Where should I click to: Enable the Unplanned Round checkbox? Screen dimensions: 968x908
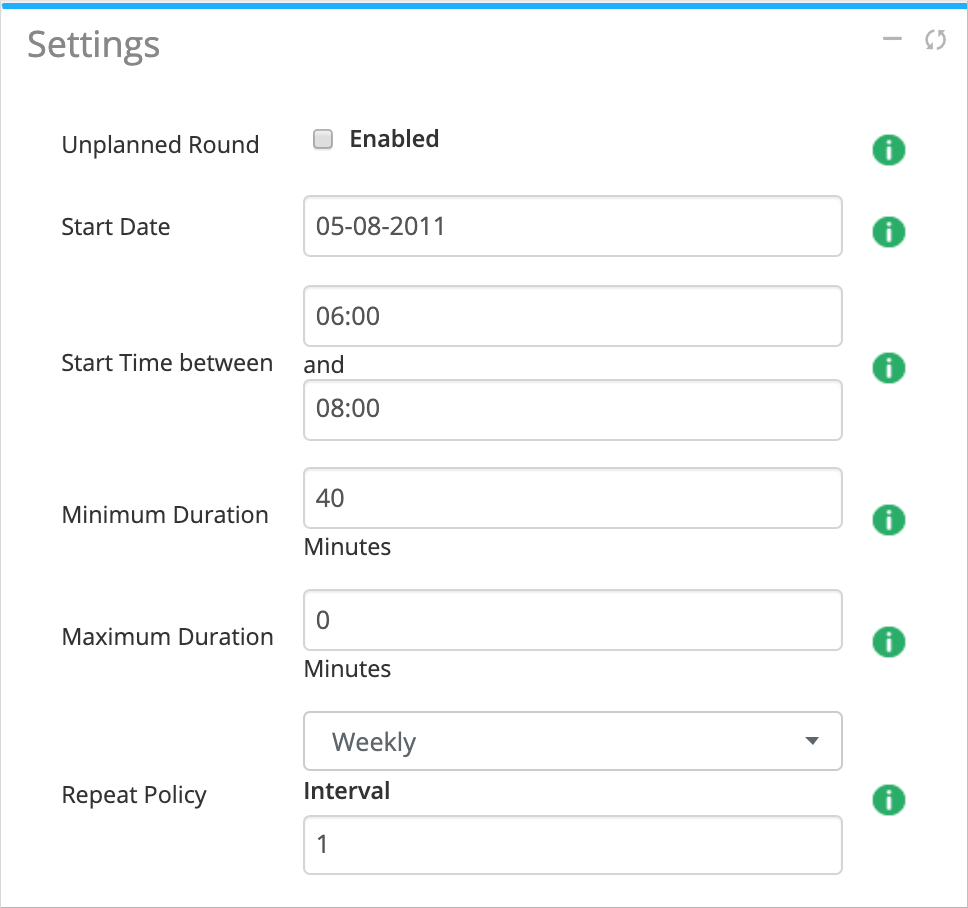(323, 140)
